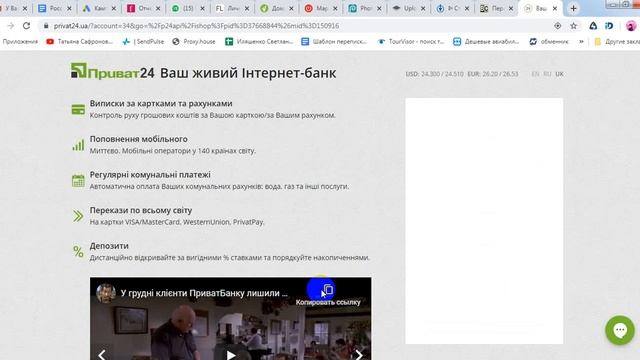Play the embedded video
640x360 pixels.
(231, 355)
